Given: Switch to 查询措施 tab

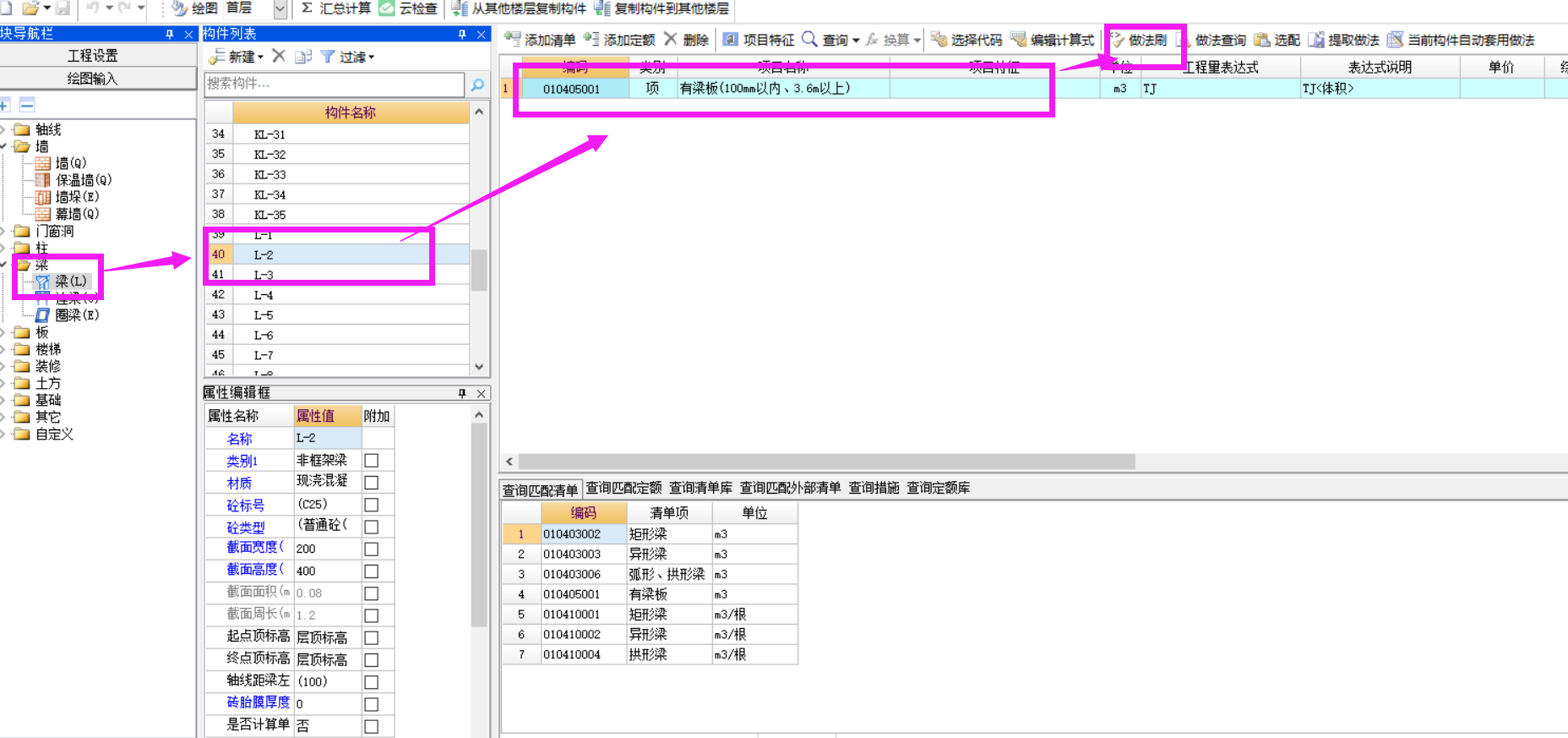Looking at the screenshot, I should pos(874,488).
